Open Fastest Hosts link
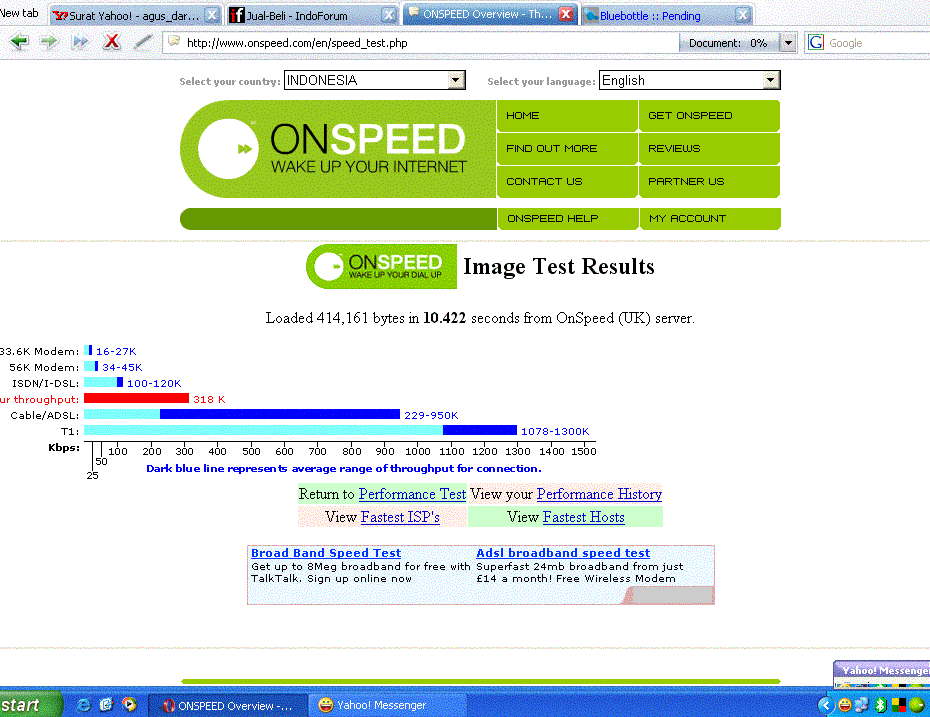Image resolution: width=930 pixels, height=717 pixels. (584, 517)
